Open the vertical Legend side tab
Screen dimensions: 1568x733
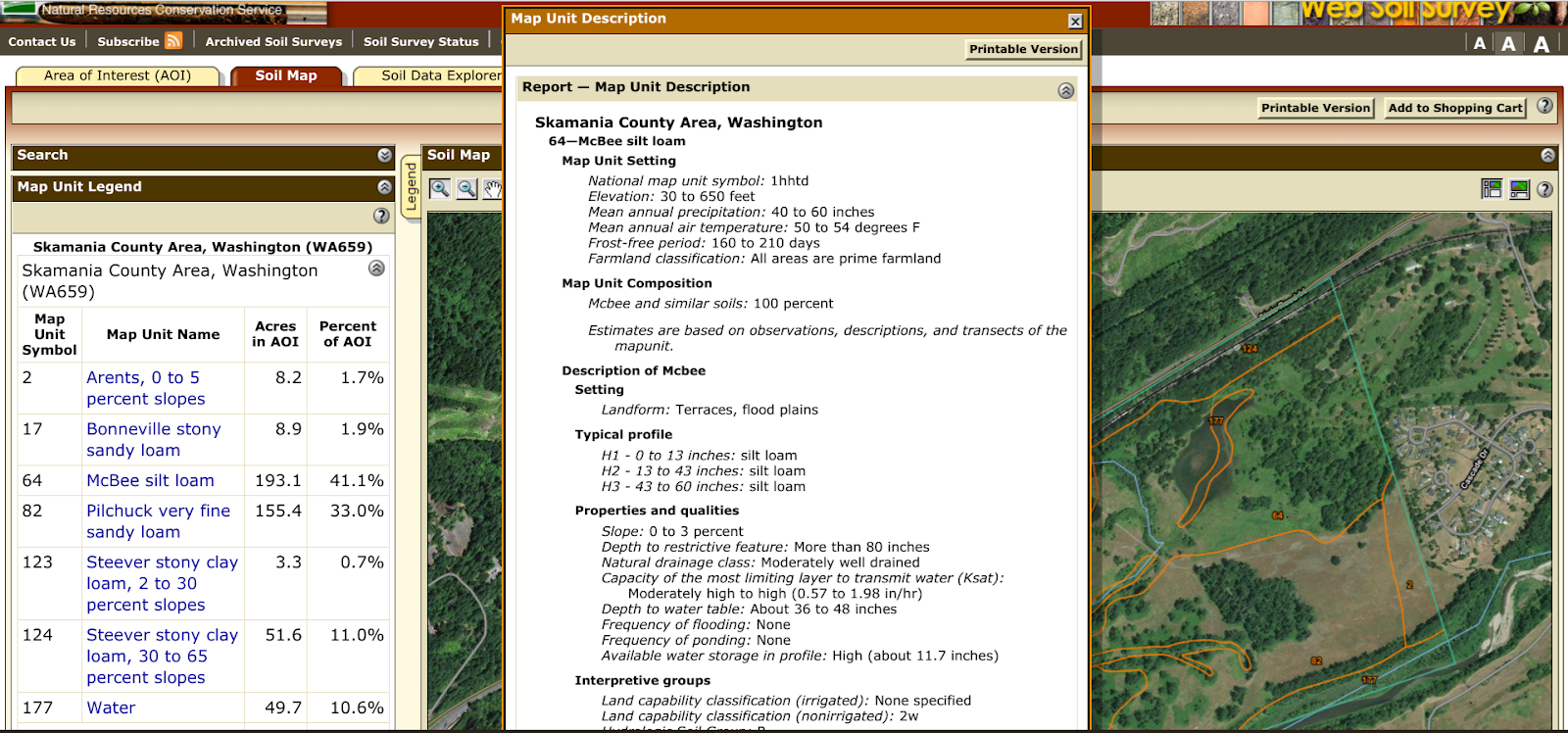pyautogui.click(x=412, y=188)
